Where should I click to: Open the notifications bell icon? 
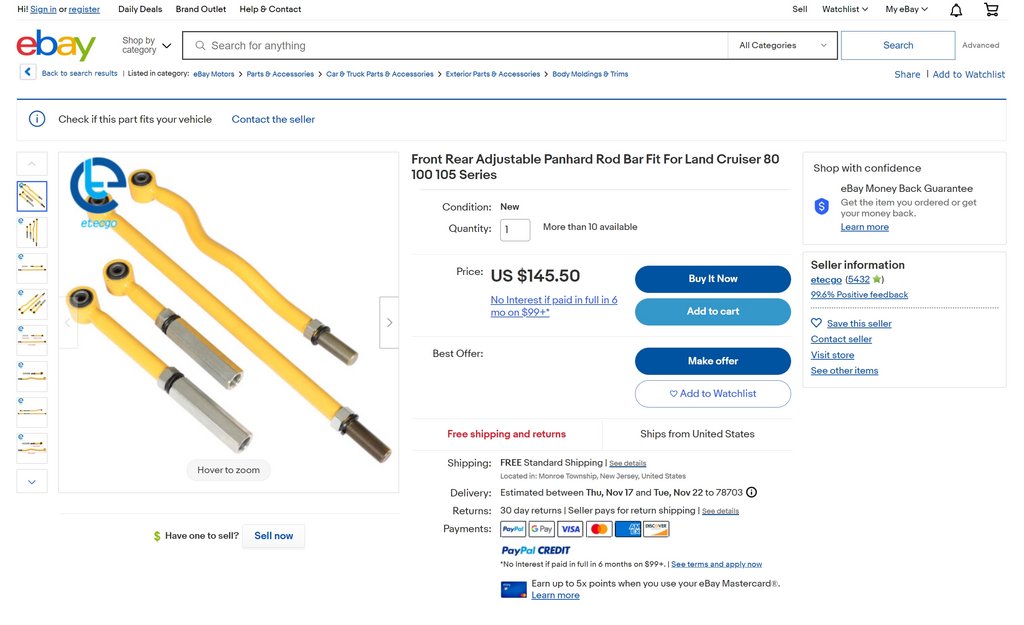(956, 10)
